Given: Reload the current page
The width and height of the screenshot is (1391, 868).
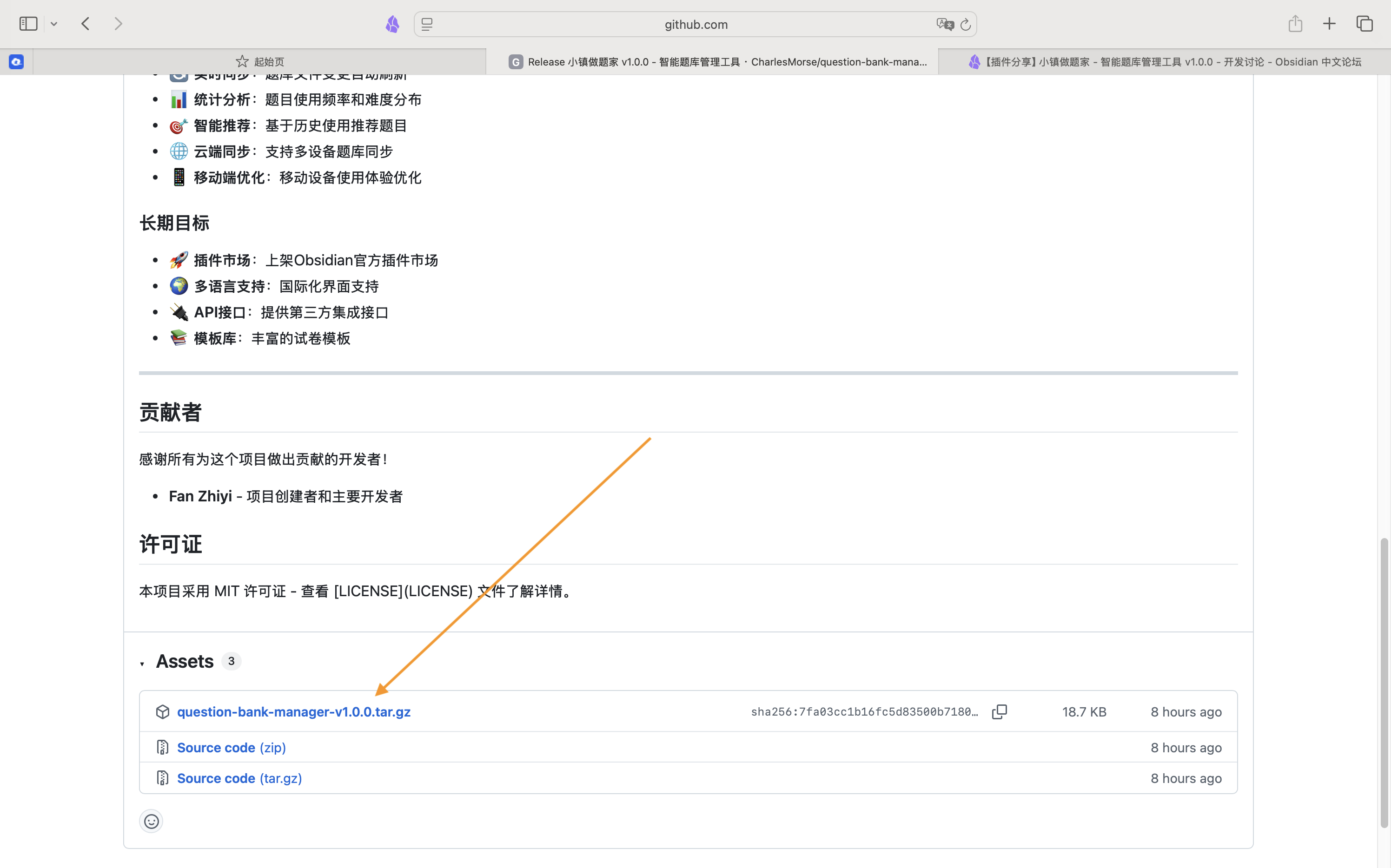Looking at the screenshot, I should [966, 24].
